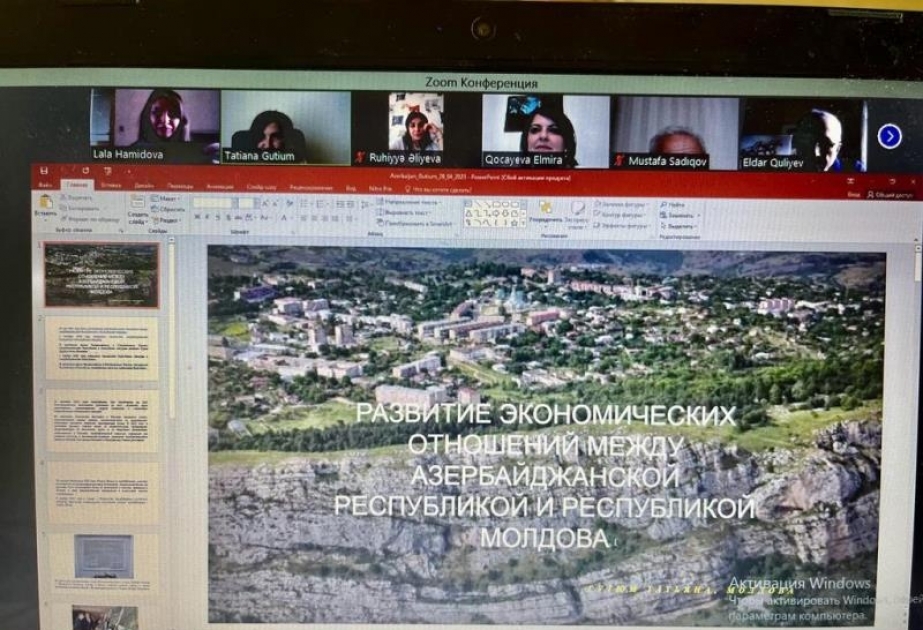Click Преобразовать в SmartArt
The height and width of the screenshot is (630, 923).
point(416,223)
